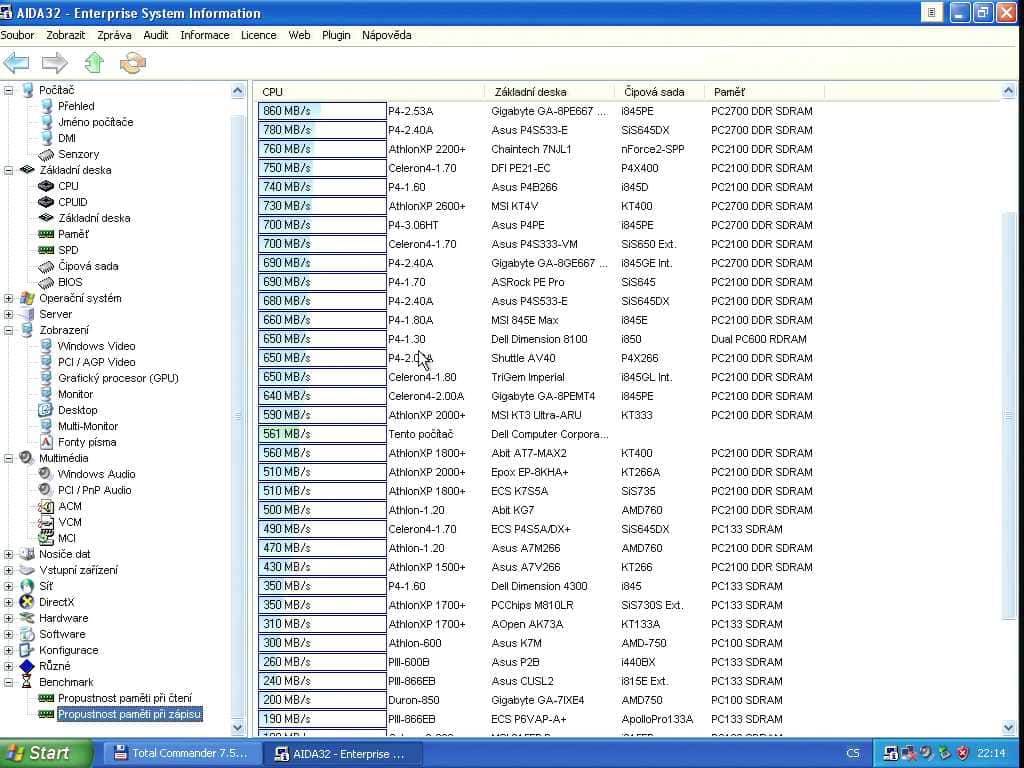Open the Soubor menu
Image resolution: width=1024 pixels, height=768 pixels.
click(18, 35)
